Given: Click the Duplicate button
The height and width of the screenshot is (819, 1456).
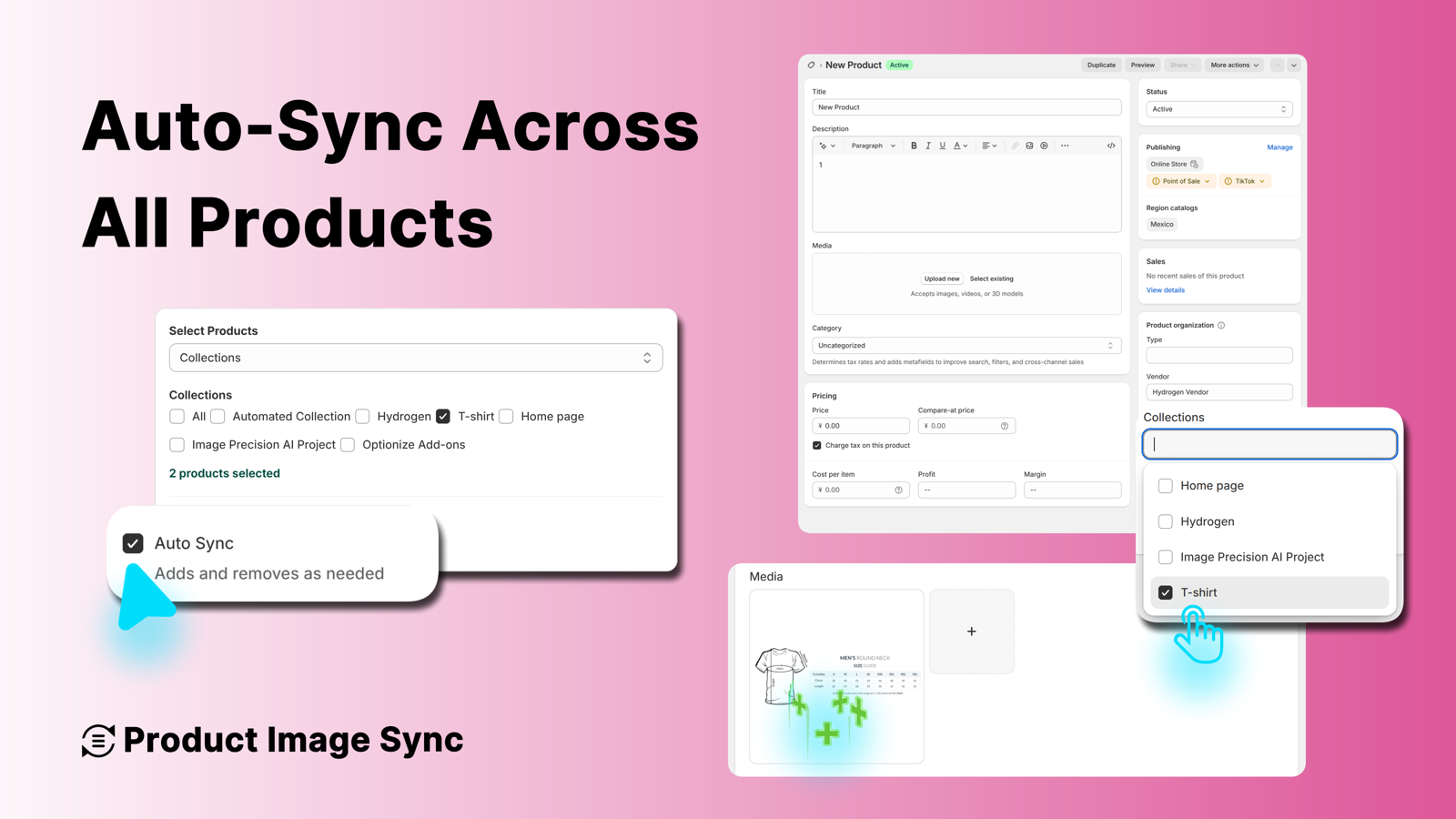Looking at the screenshot, I should point(1101,66).
